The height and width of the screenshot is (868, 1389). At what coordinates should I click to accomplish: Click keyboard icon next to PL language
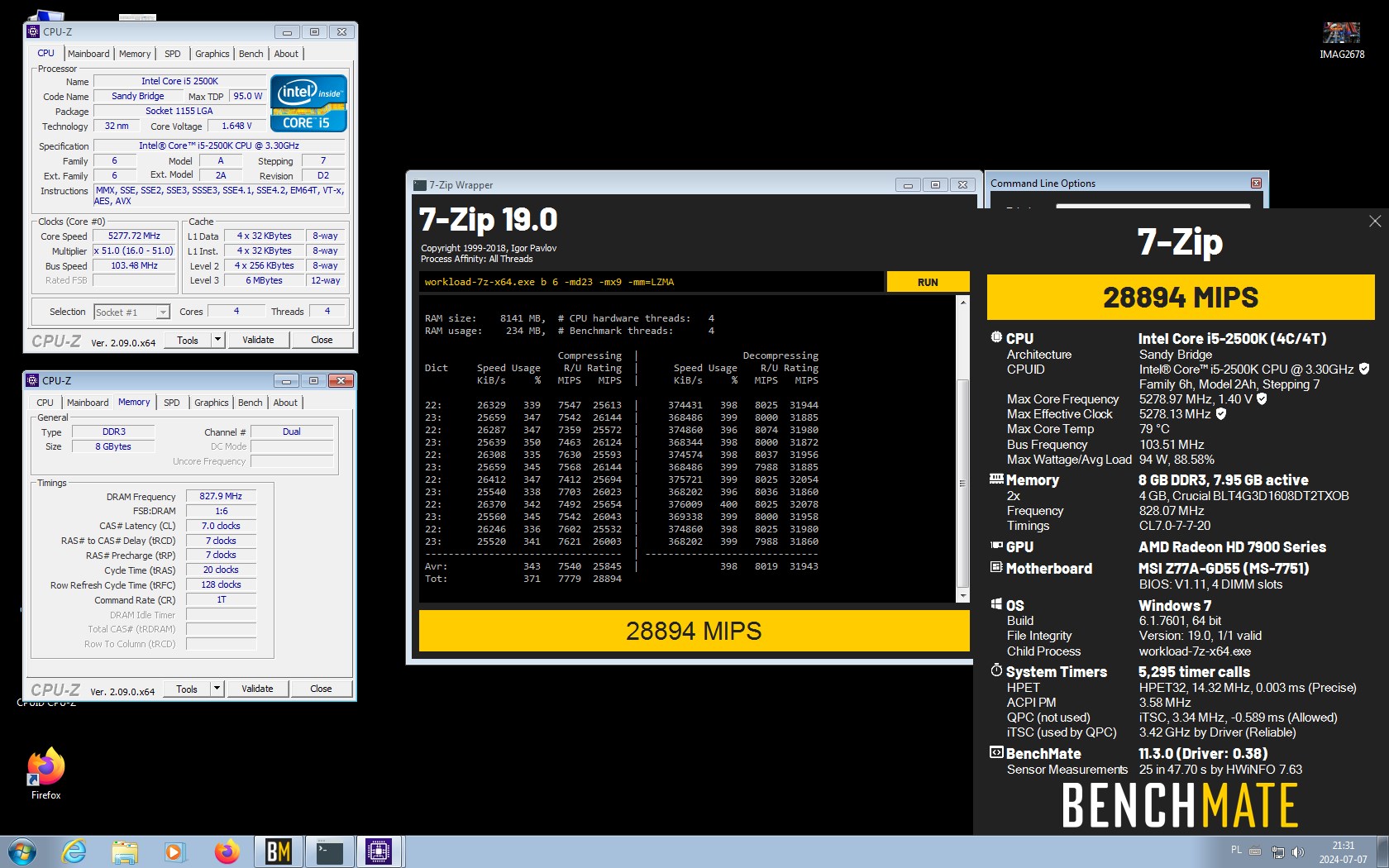[1255, 851]
